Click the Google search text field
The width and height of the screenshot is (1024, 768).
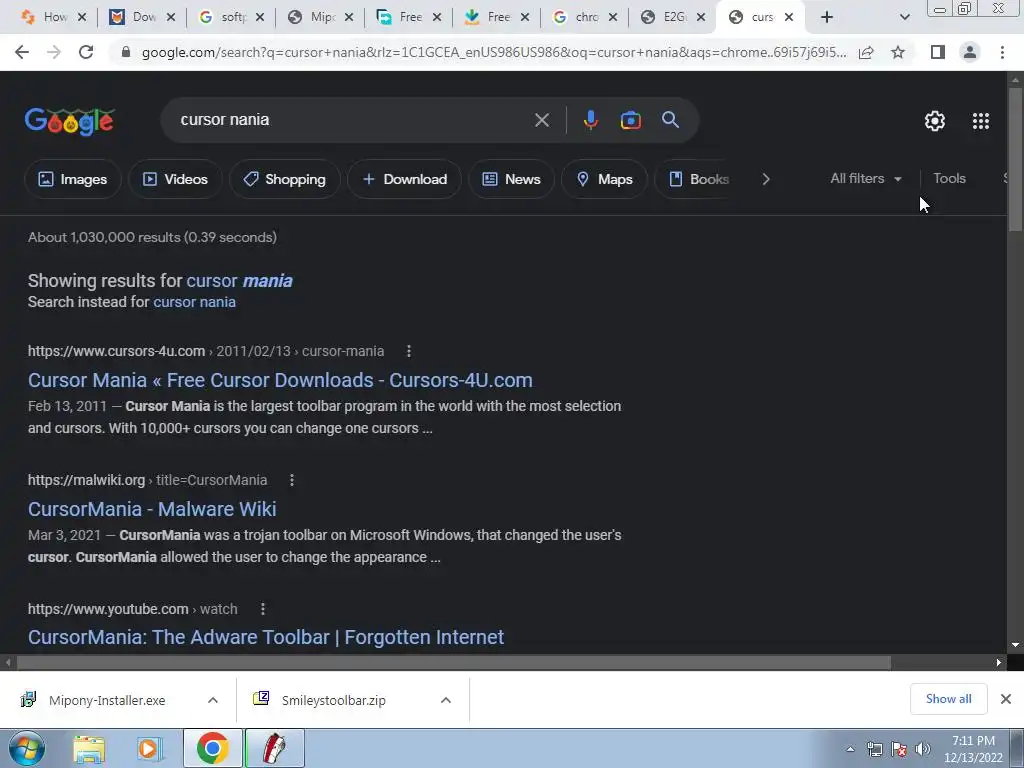coord(353,120)
